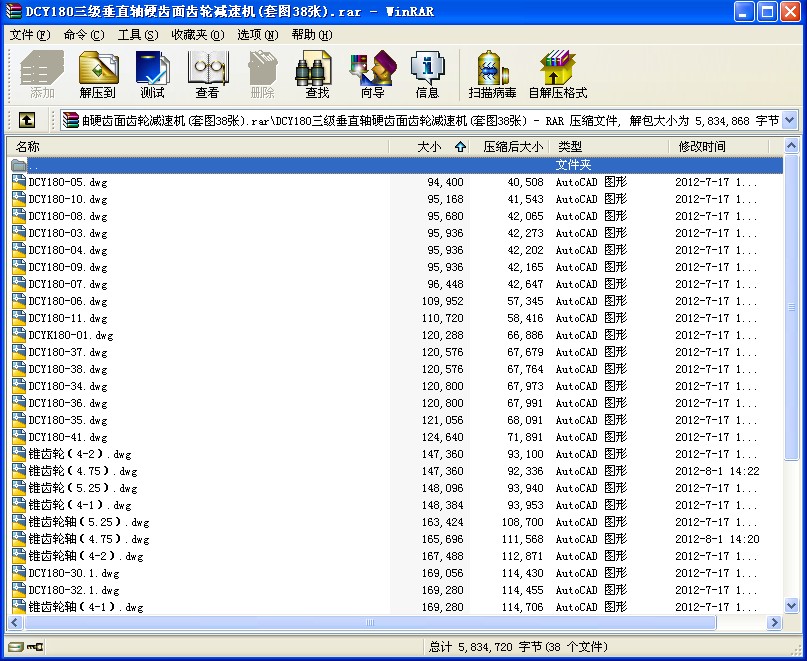Go up one level with the folder arrow icon
This screenshot has height=661, width=807.
(x=27, y=120)
